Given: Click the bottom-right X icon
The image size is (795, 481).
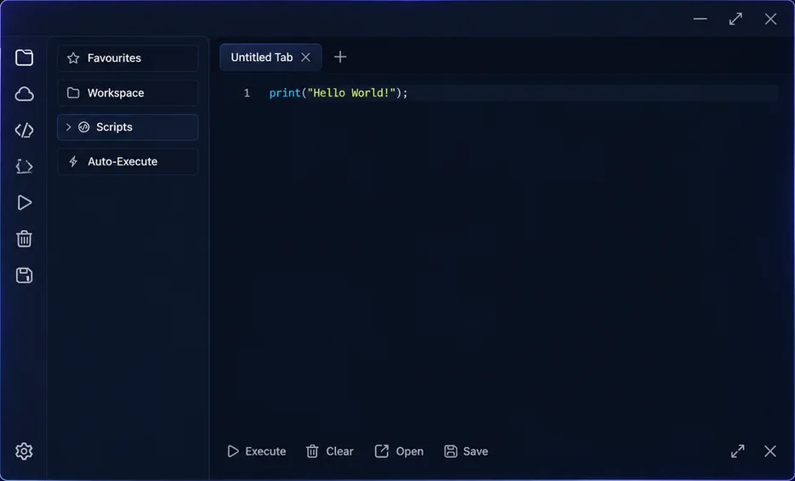Looking at the screenshot, I should point(770,451).
